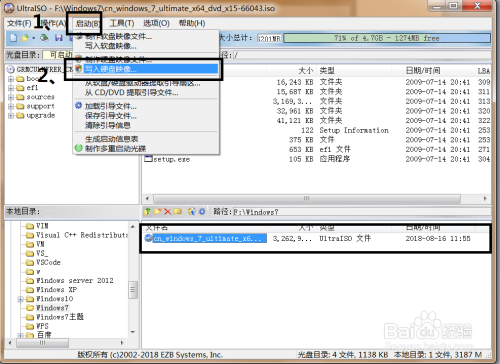This screenshot has width=500, height=364.
Task: Click the open CD/DVD disc toolbar icon
Action: (44, 38)
